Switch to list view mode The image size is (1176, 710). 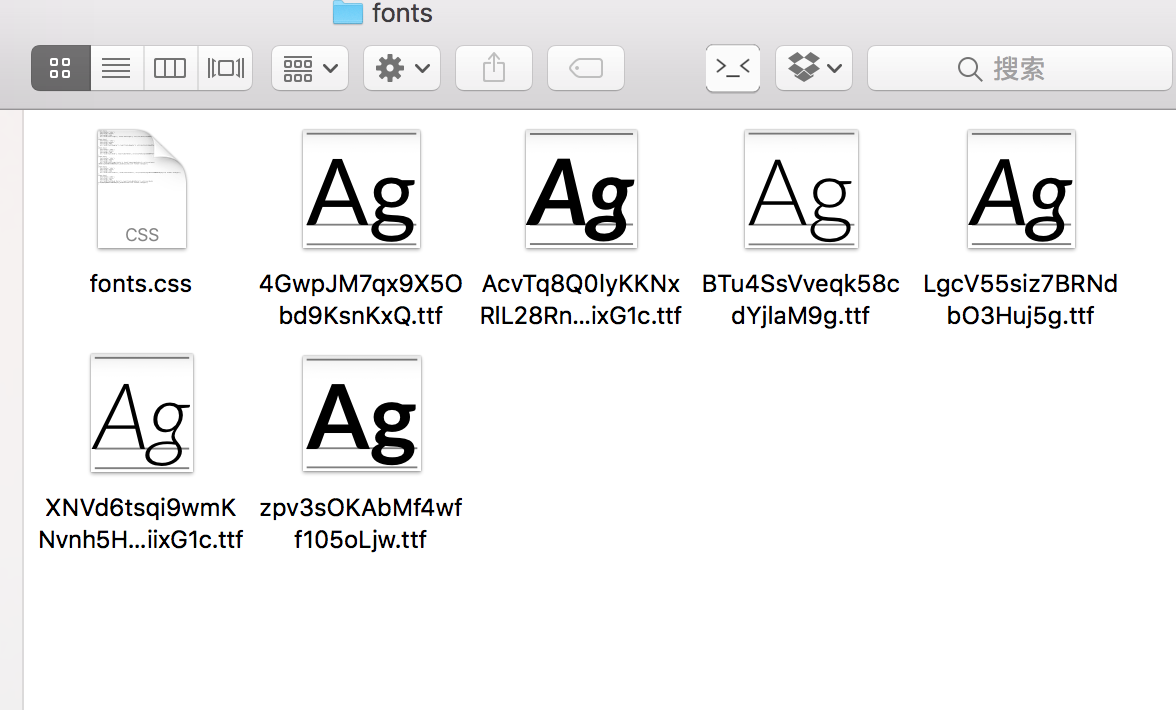(116, 68)
